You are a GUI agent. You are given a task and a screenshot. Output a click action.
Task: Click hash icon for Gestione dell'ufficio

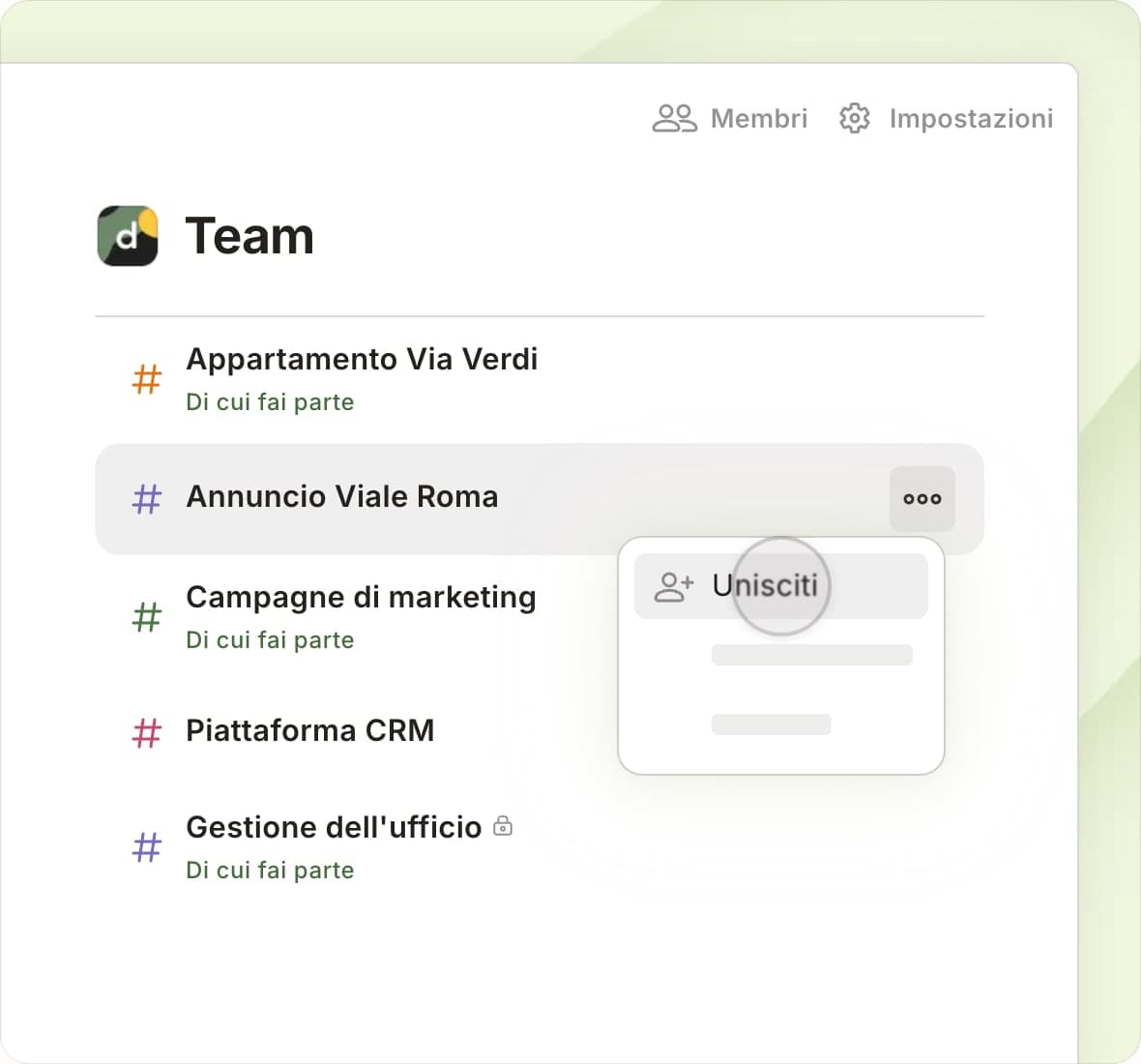[146, 848]
